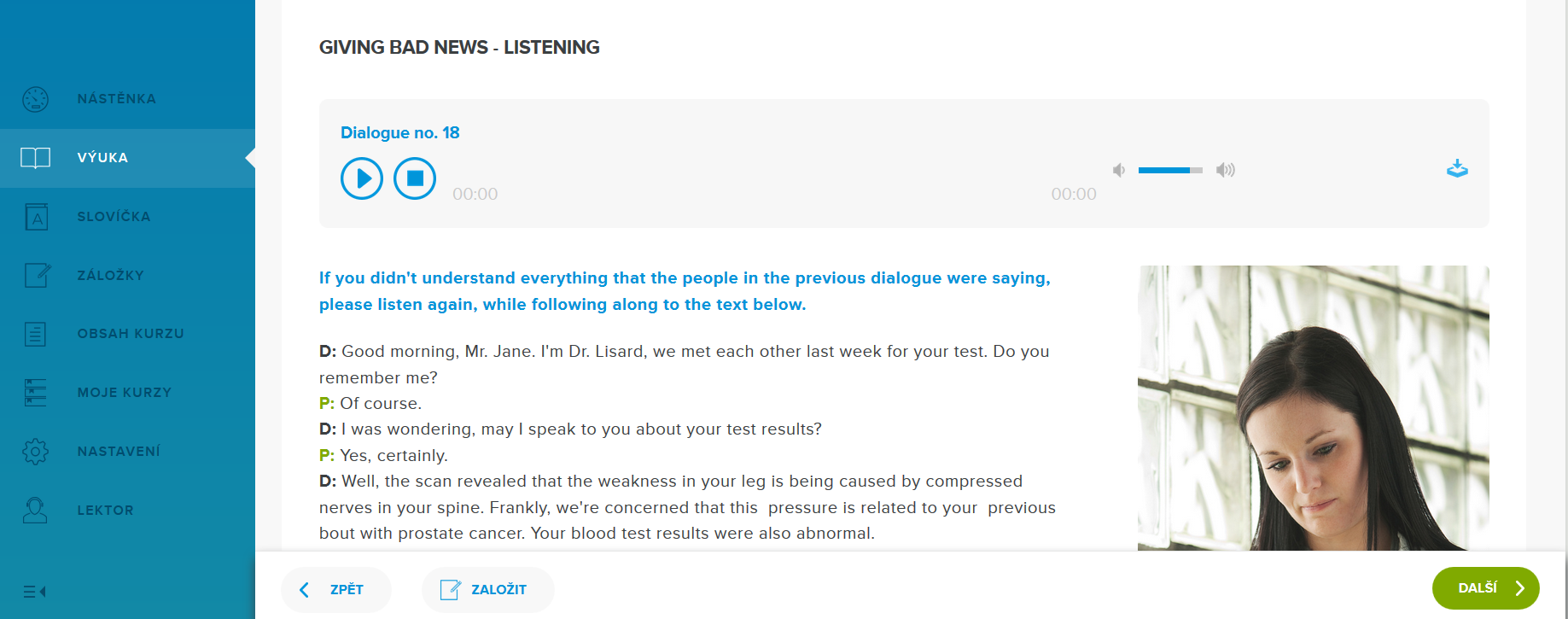Open Moje kurzy in the sidebar

124,393
